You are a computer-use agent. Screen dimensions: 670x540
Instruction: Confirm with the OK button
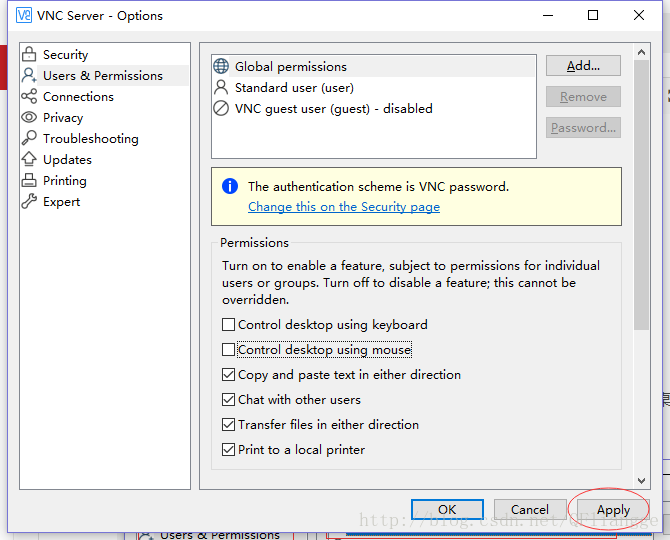[447, 509]
